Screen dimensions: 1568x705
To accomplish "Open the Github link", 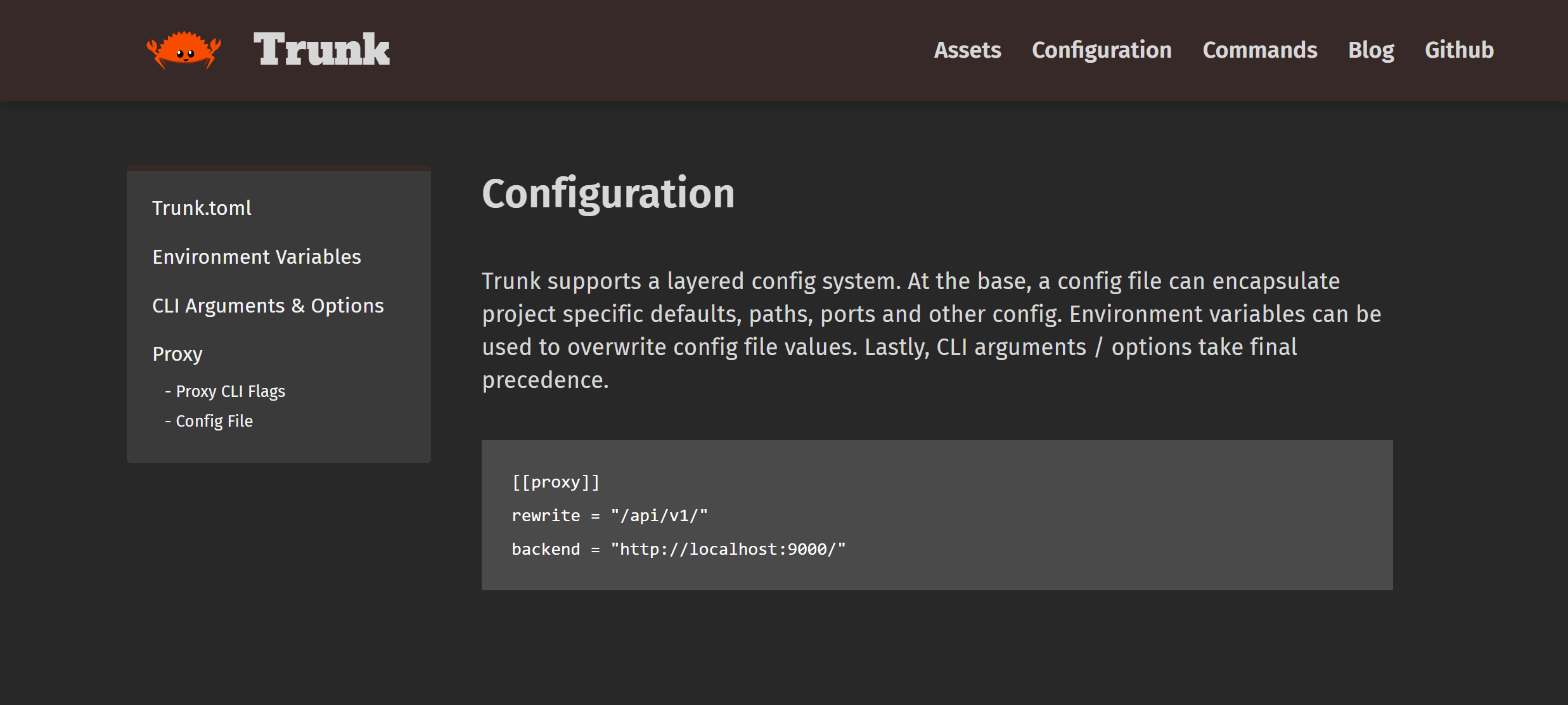I will (1459, 50).
